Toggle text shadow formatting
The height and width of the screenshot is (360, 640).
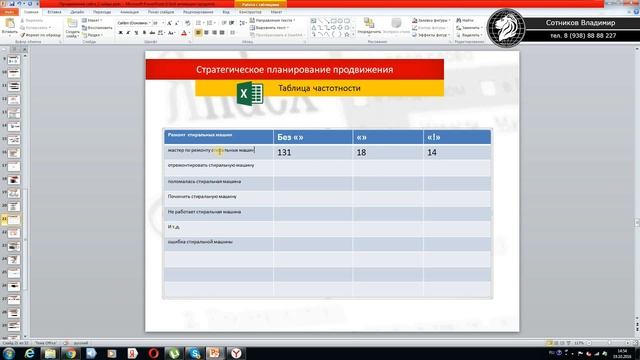[x=144, y=33]
